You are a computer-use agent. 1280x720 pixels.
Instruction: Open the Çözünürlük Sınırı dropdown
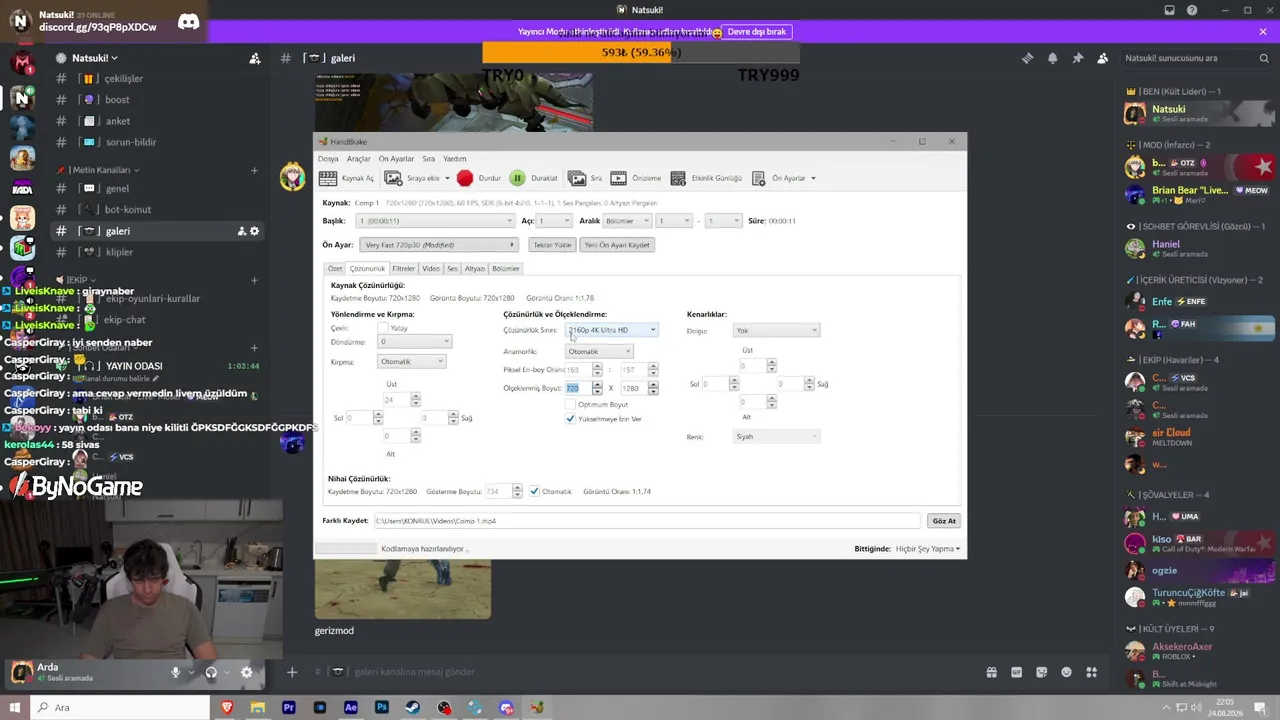[x=612, y=330]
